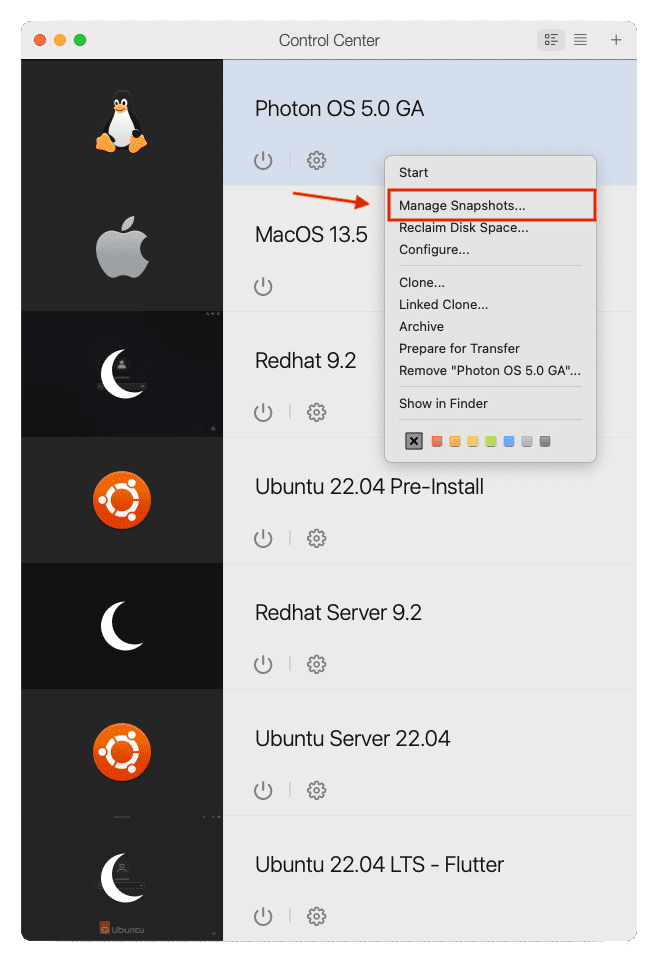The height and width of the screenshot is (962, 656).
Task: Pick the light gray color tag
Action: 527,441
